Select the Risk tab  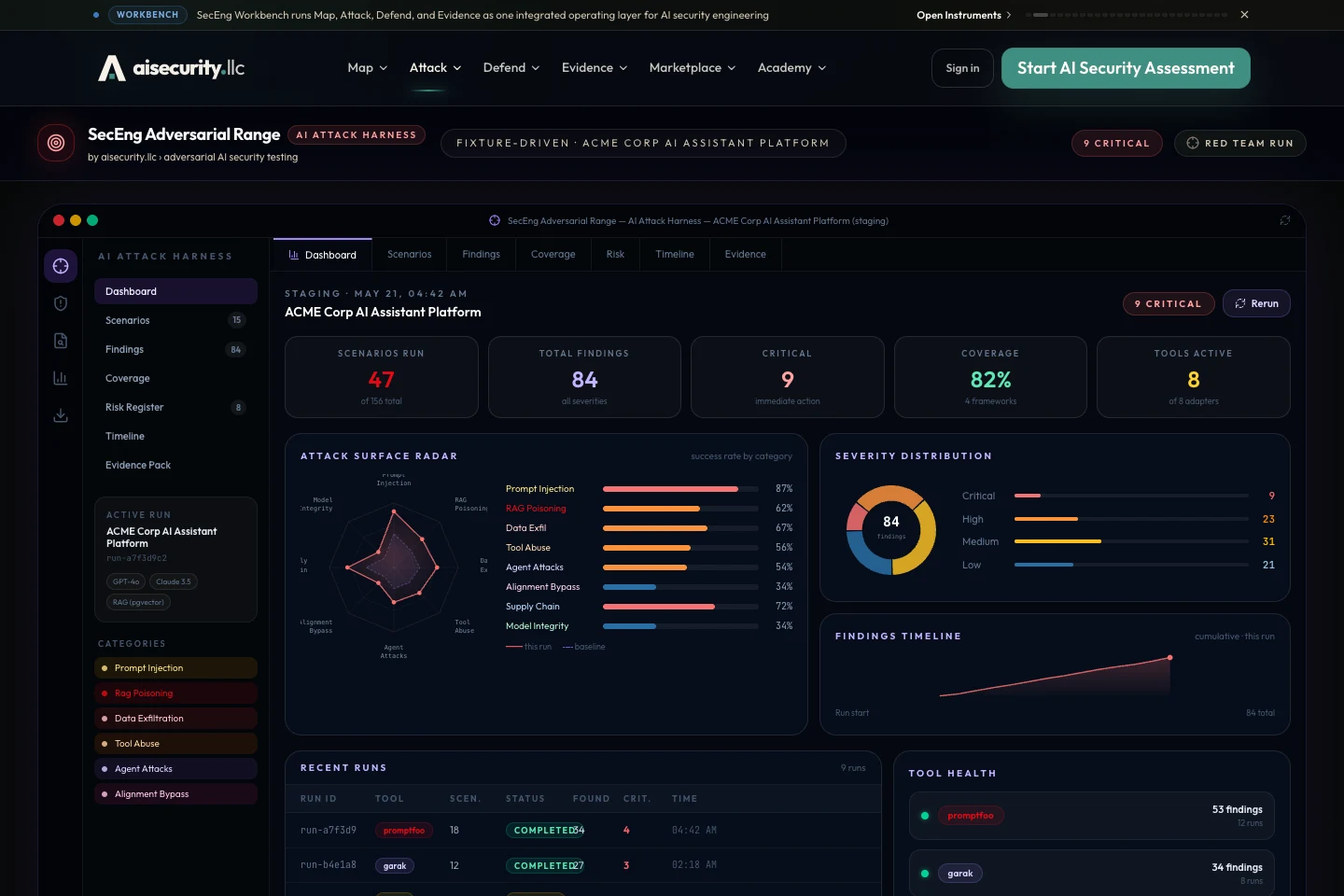pos(615,255)
